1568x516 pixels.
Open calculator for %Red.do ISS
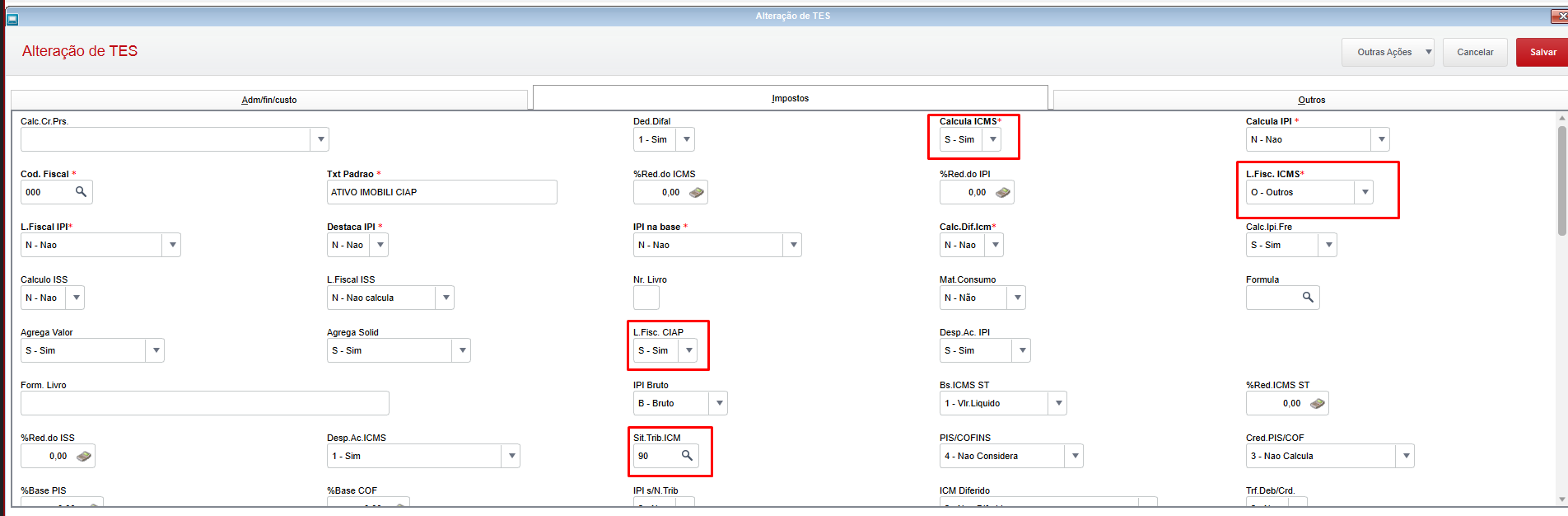click(84, 456)
